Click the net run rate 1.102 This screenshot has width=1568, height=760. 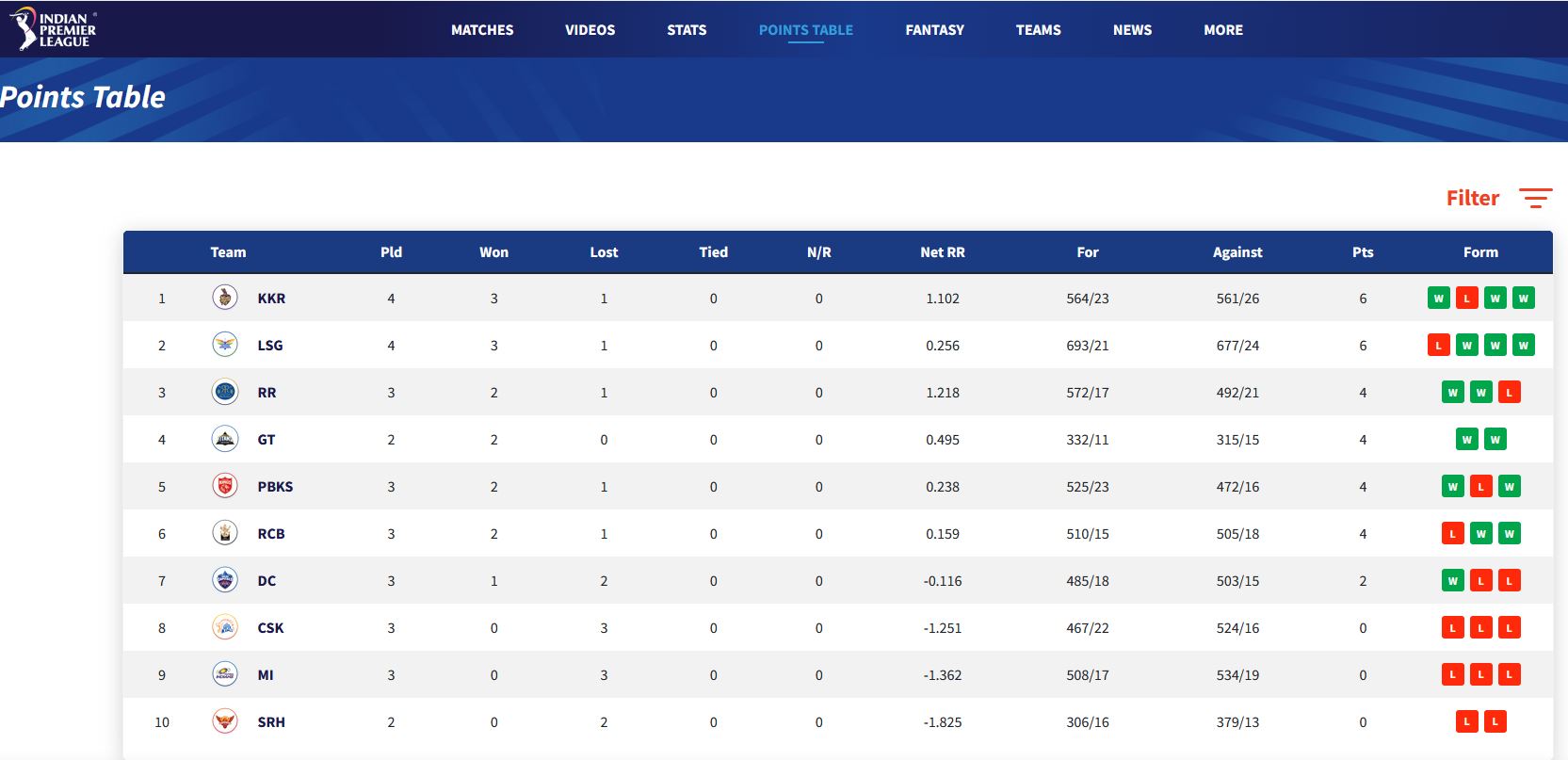pyautogui.click(x=943, y=299)
